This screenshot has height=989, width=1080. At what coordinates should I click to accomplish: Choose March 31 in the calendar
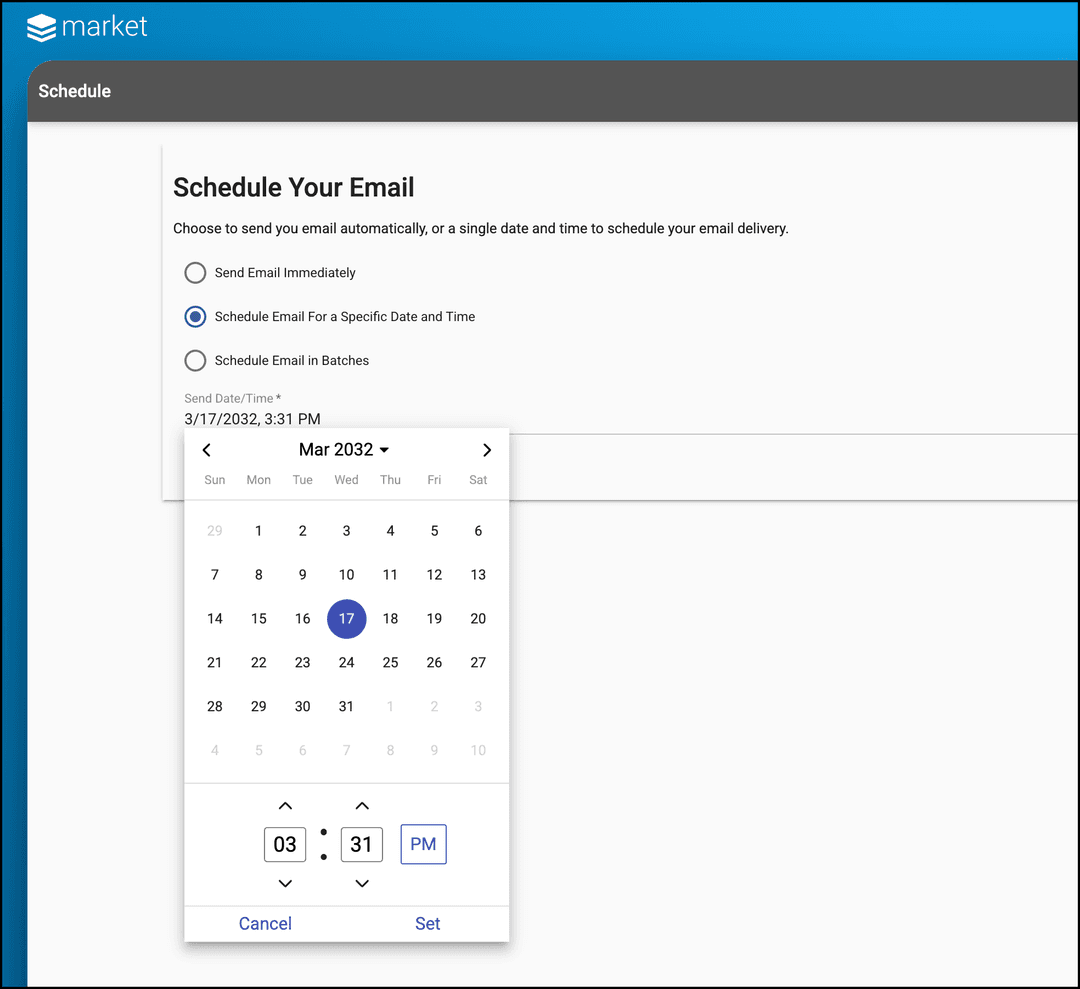point(346,707)
